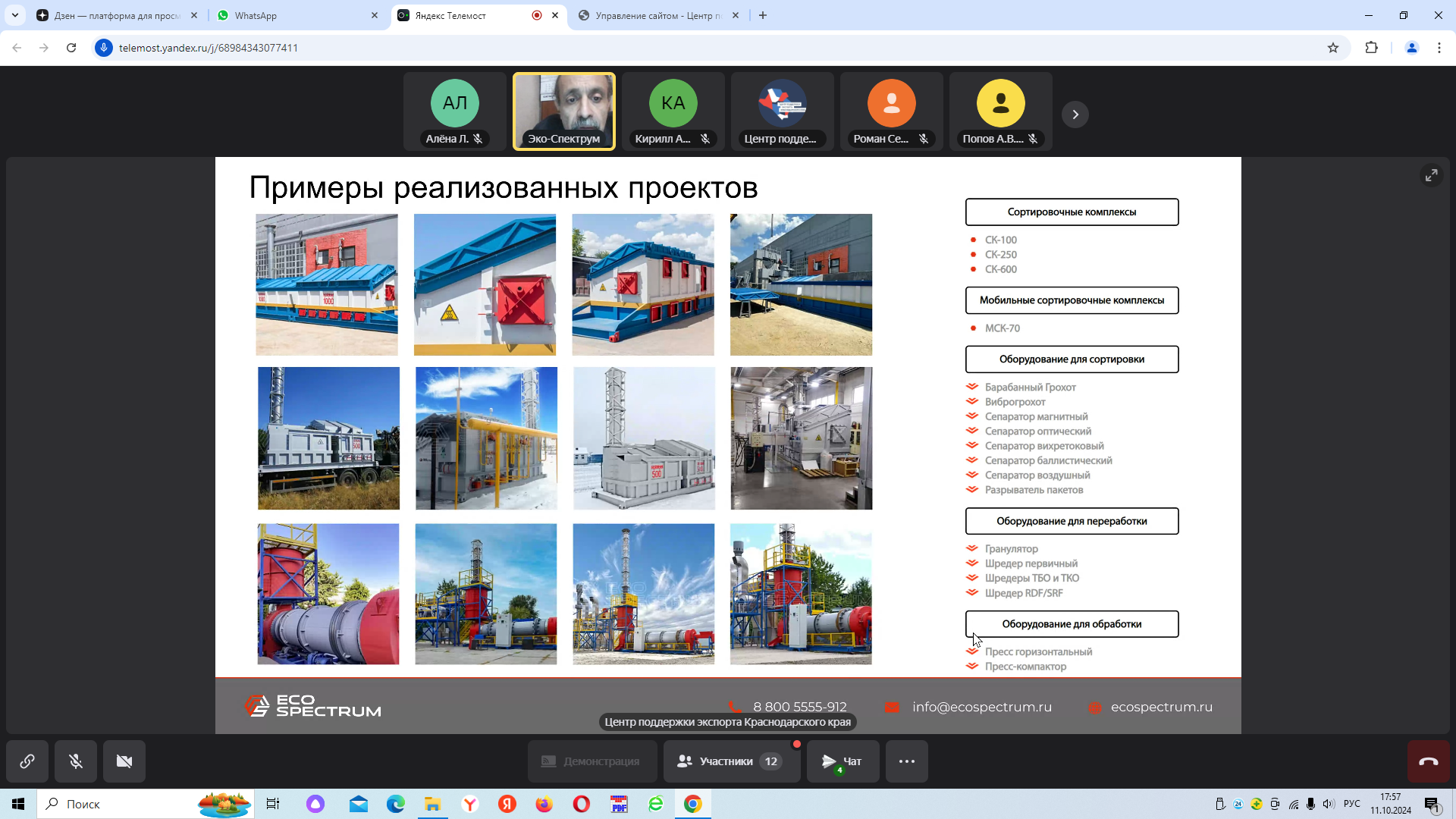Open a new browser tab
1456x819 pixels.
[763, 15]
